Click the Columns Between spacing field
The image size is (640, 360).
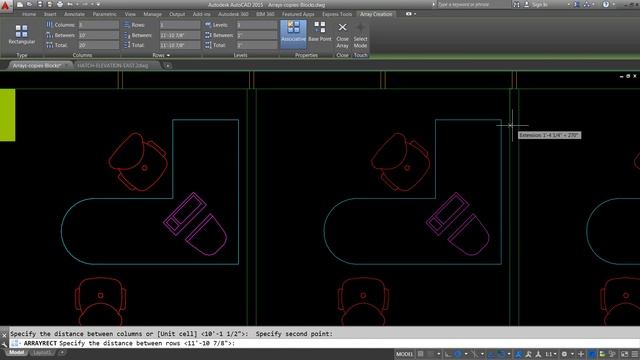[x=98, y=35]
